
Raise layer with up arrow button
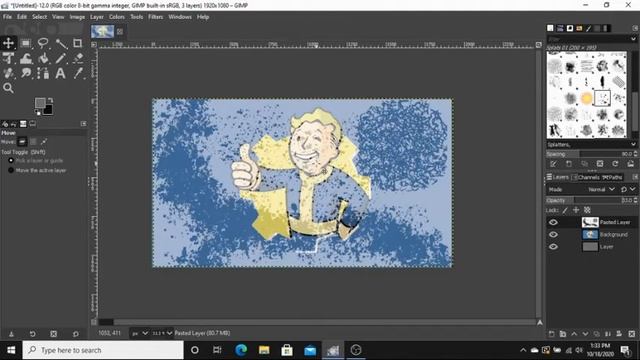coord(574,334)
